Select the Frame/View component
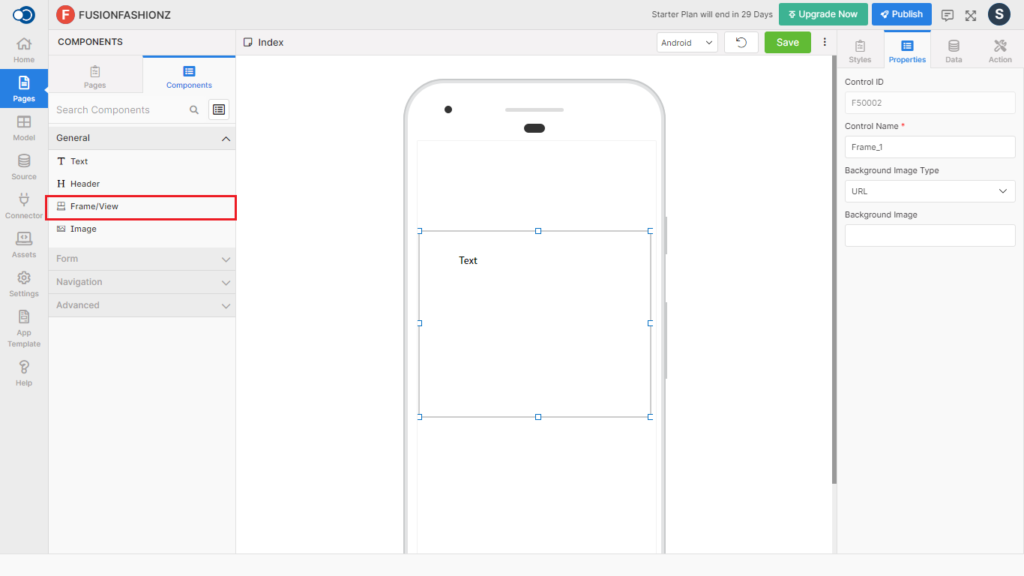 tap(142, 206)
